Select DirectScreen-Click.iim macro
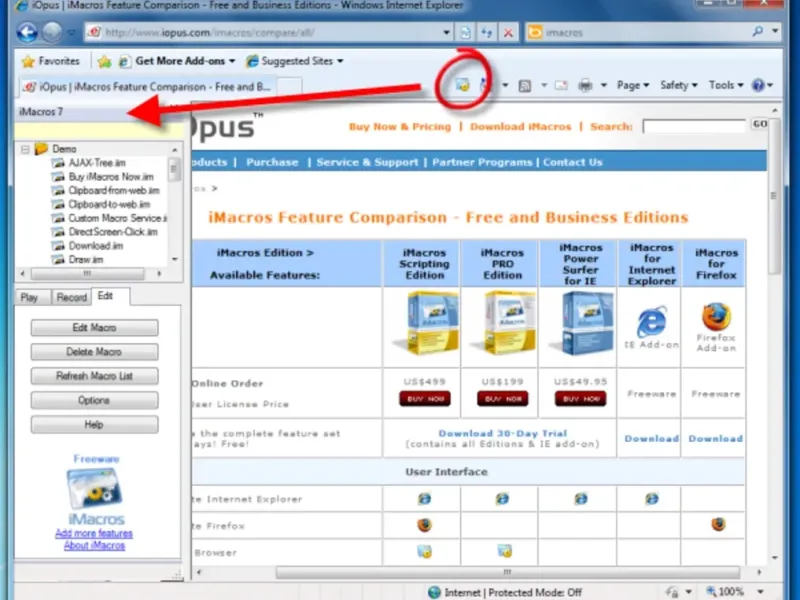Screen dimensions: 800x600 coord(113,232)
